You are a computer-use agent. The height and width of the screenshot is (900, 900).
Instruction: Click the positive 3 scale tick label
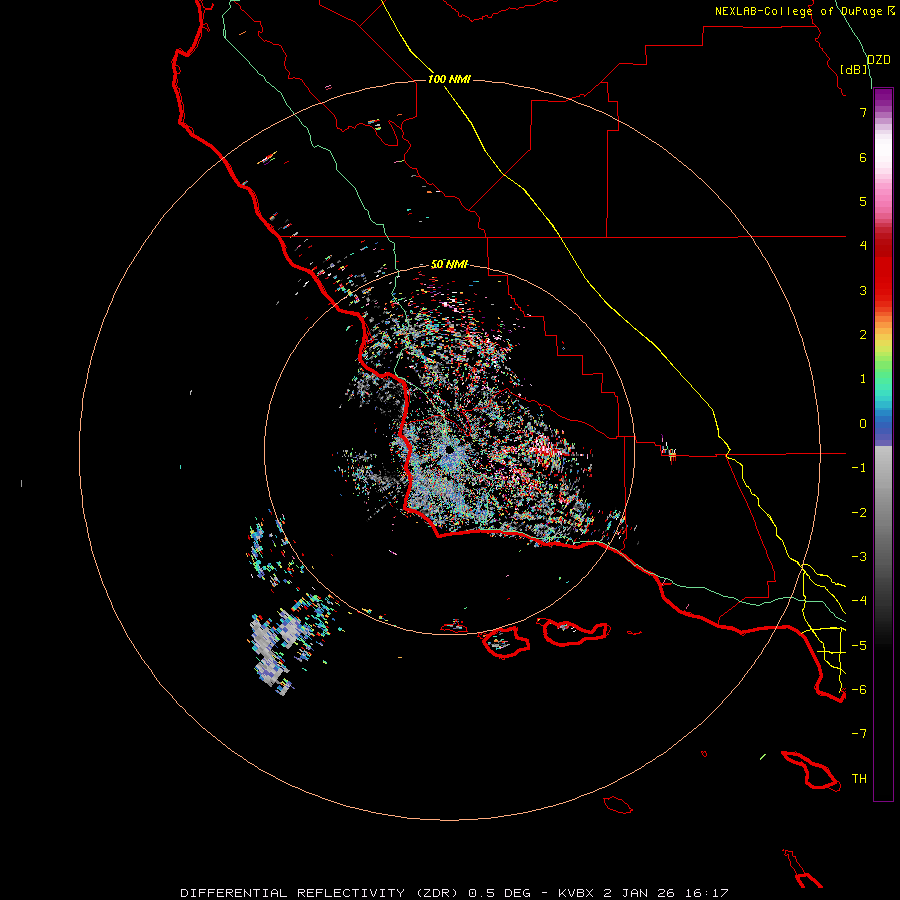point(863,290)
